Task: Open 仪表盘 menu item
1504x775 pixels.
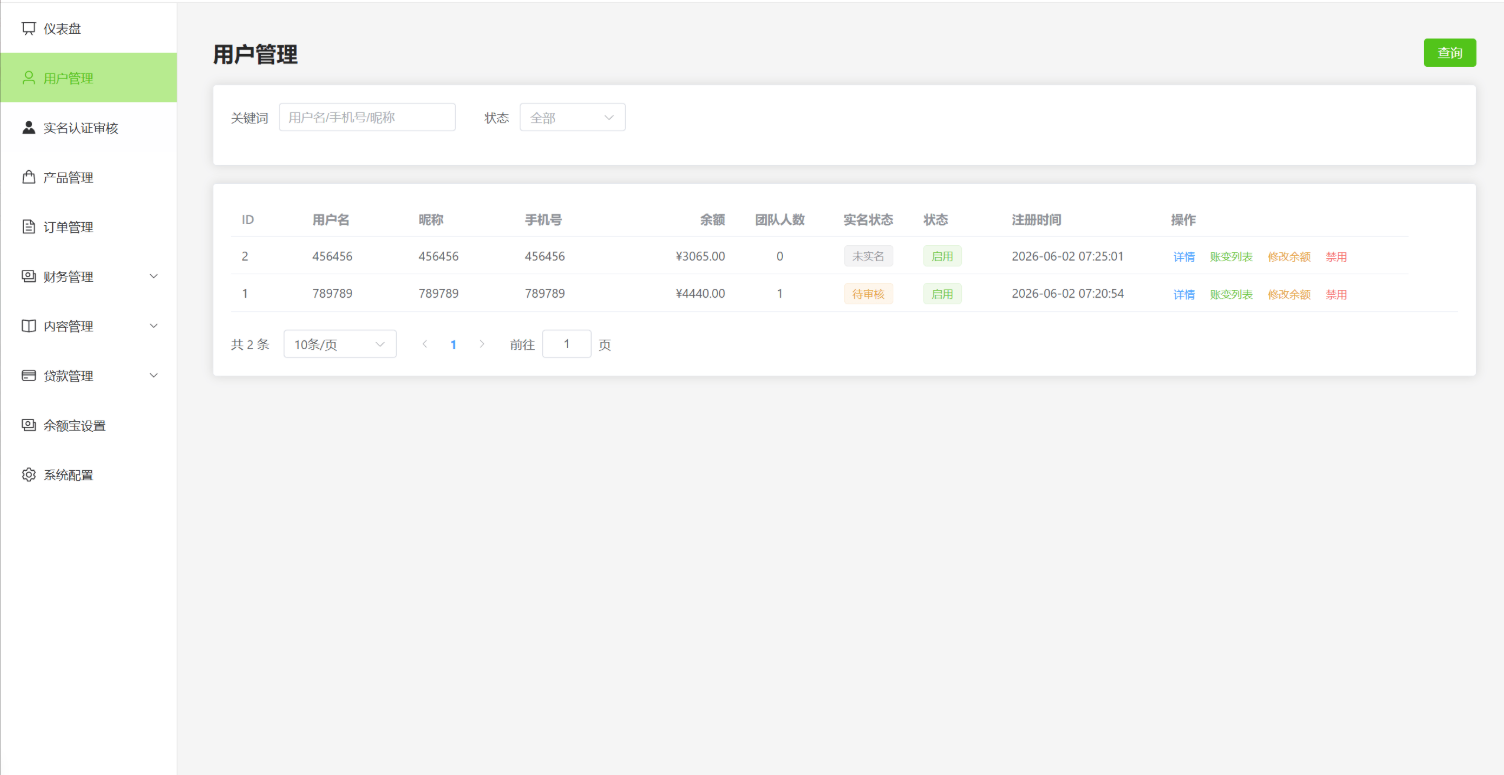Action: pos(89,29)
